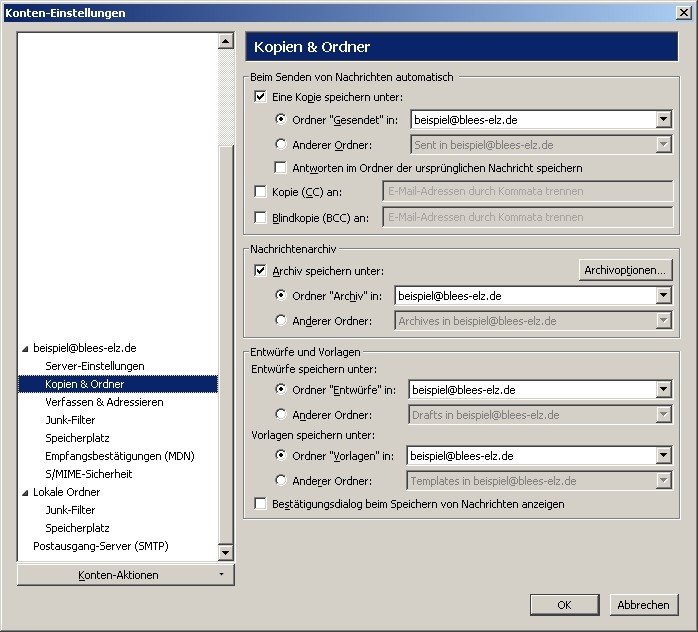The width and height of the screenshot is (698, 632).
Task: Open Speicherplatz under beispiel@blees-elz.de
Action: (x=77, y=438)
